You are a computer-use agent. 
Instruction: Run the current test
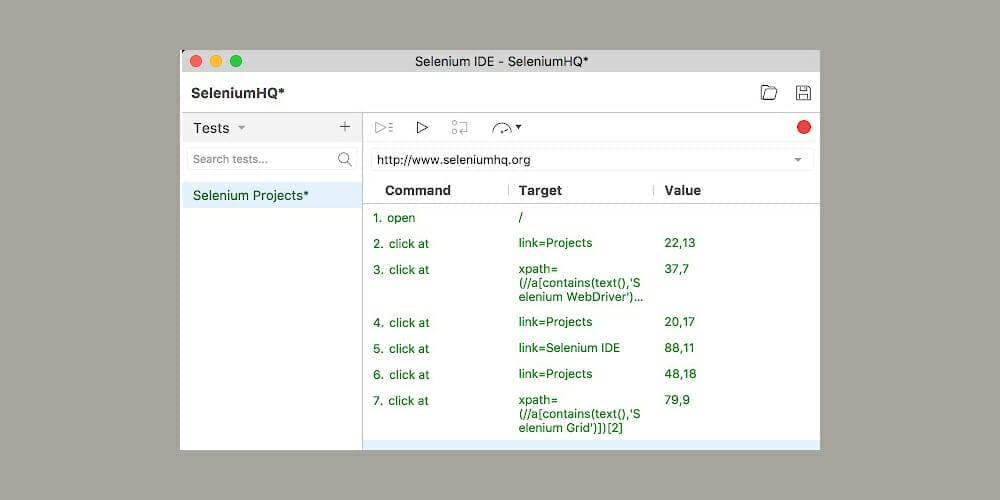(x=422, y=128)
